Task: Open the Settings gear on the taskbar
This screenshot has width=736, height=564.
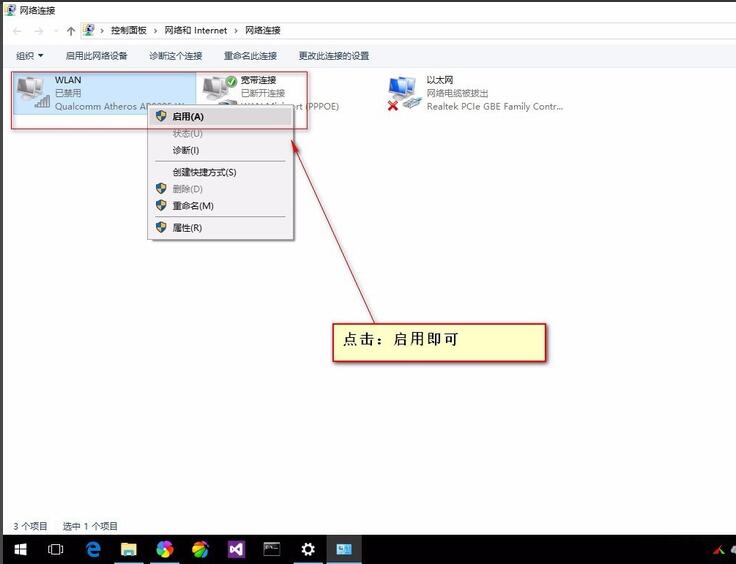Action: (x=308, y=549)
